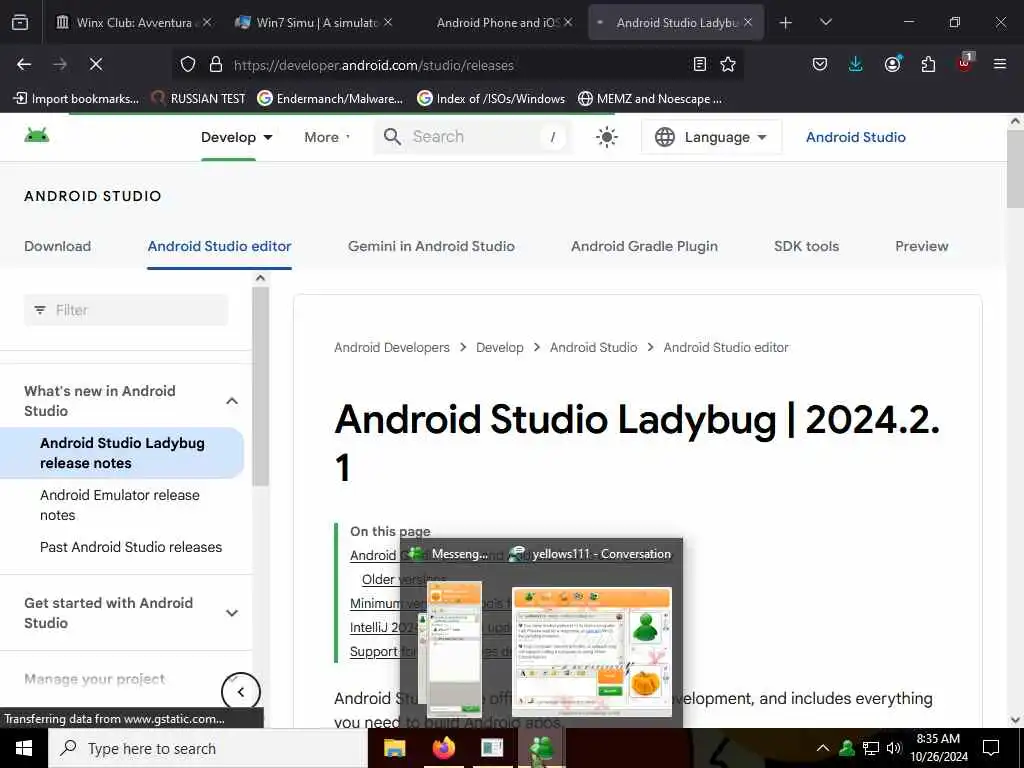Open the volume tray icon

tap(894, 748)
